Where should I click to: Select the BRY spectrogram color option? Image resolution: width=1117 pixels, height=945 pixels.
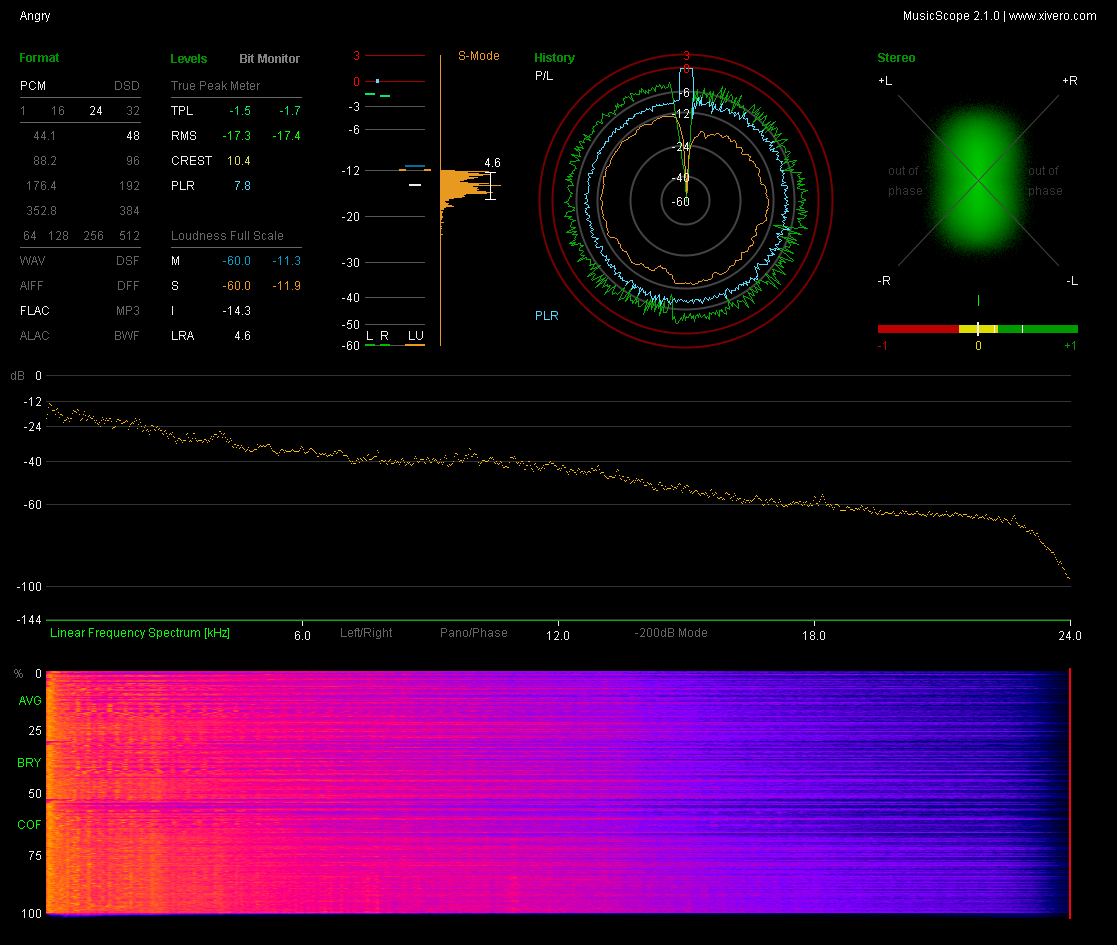(x=30, y=763)
